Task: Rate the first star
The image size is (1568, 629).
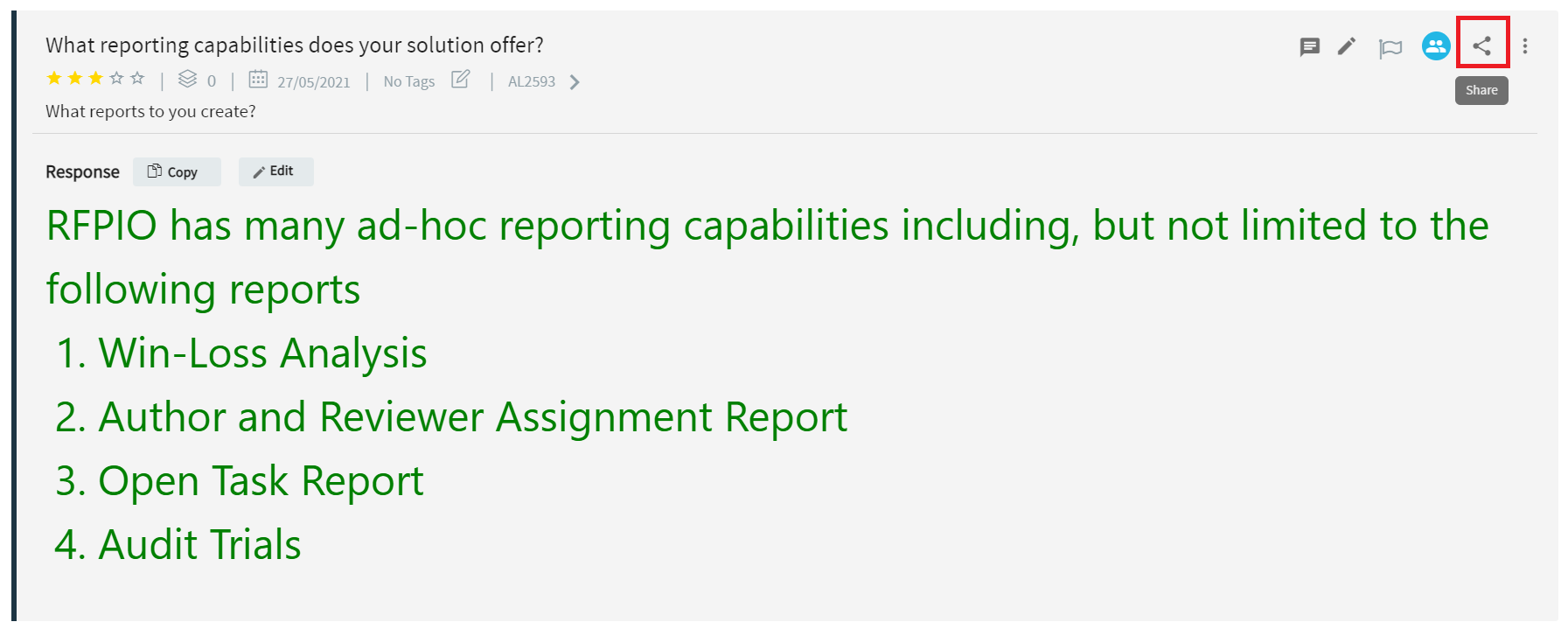Action: [x=54, y=79]
